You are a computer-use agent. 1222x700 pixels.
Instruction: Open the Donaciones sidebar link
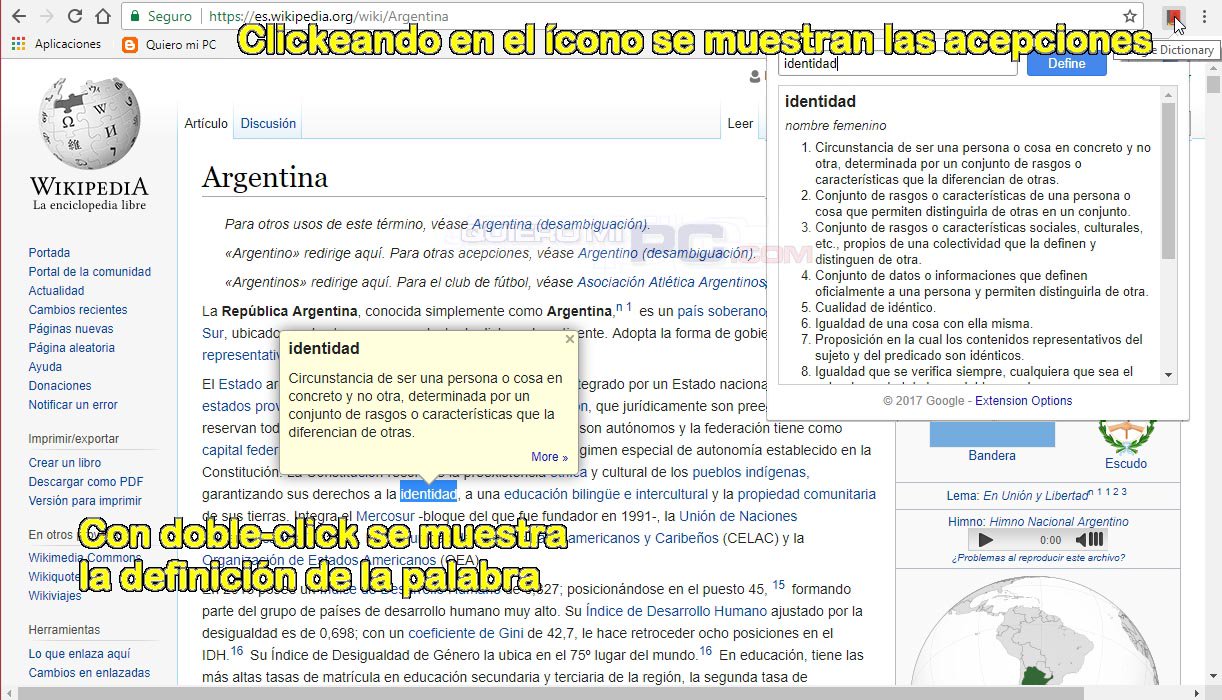(x=60, y=386)
